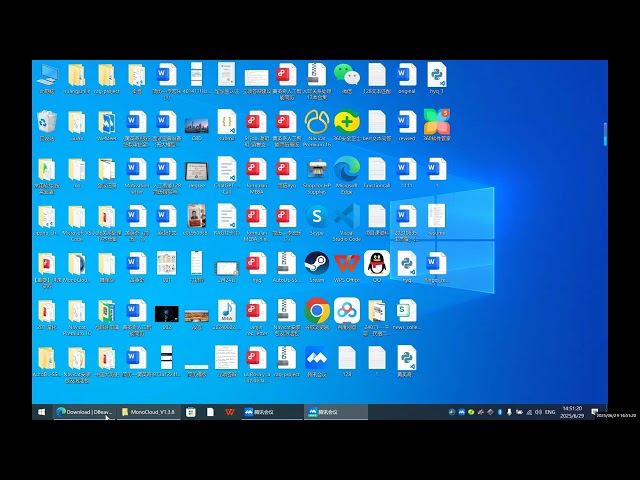Open the WeChat desktop icon
This screenshot has width=640, height=480.
click(x=347, y=75)
